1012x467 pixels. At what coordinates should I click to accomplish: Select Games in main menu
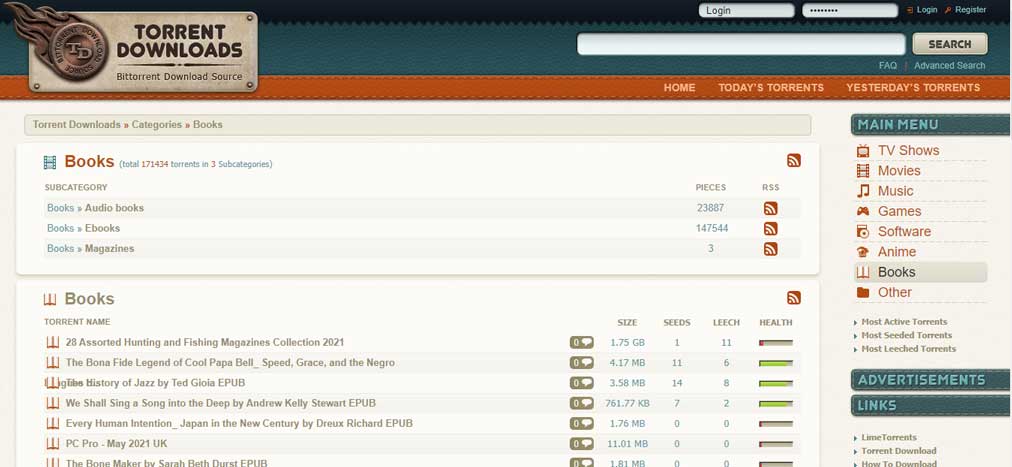(899, 212)
